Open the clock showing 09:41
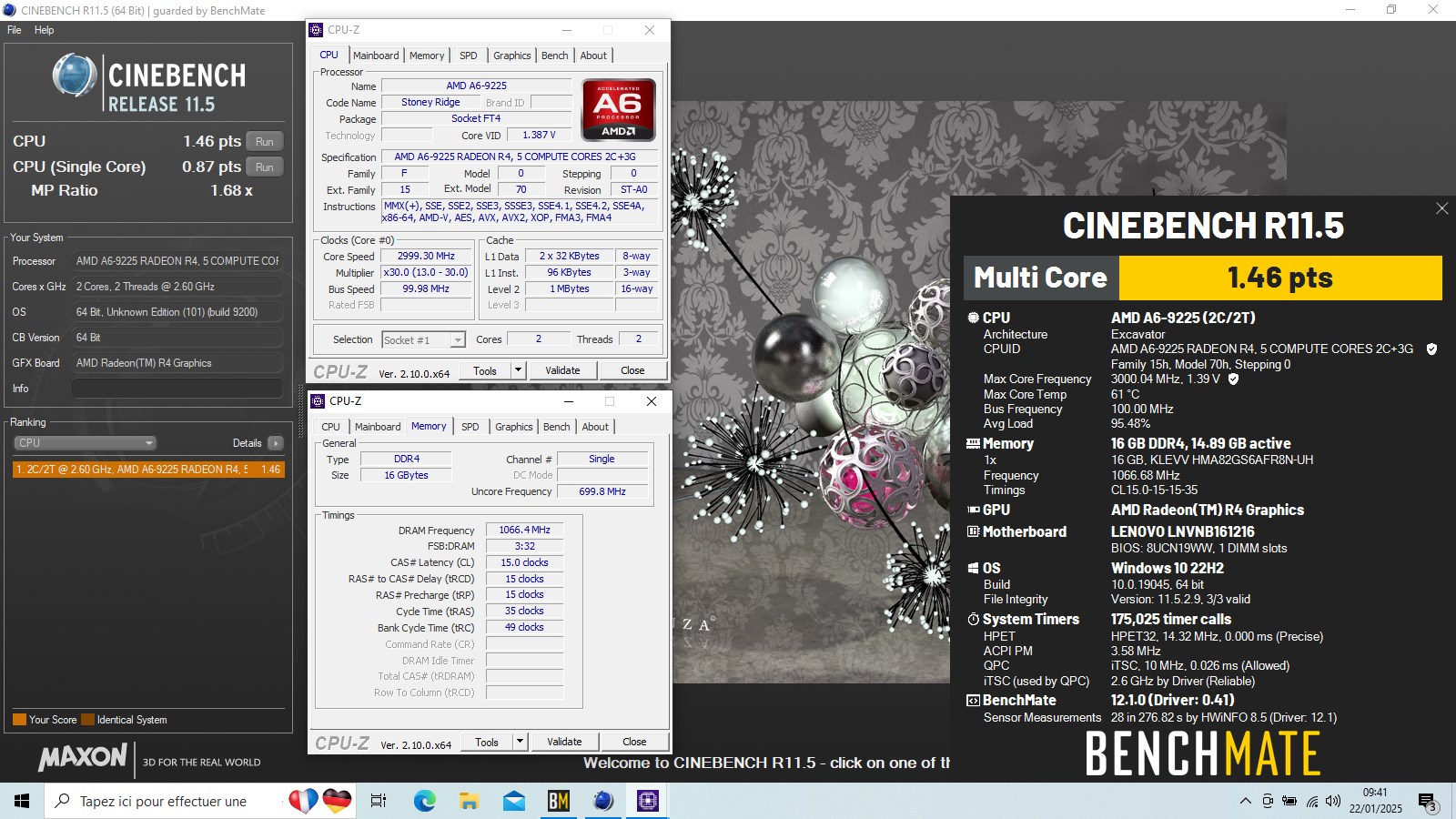1456x819 pixels. (x=1375, y=800)
